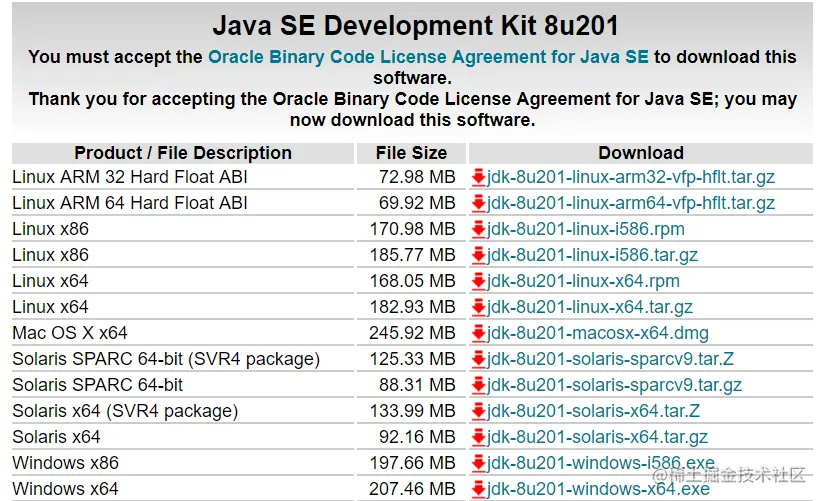Click the 88.31 MB file size

tap(417, 385)
